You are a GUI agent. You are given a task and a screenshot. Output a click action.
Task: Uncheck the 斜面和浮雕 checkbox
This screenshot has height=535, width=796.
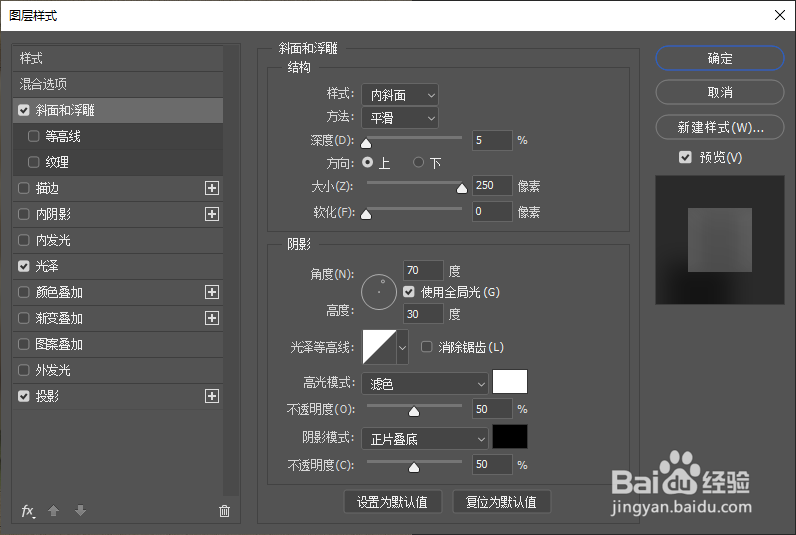[24, 110]
